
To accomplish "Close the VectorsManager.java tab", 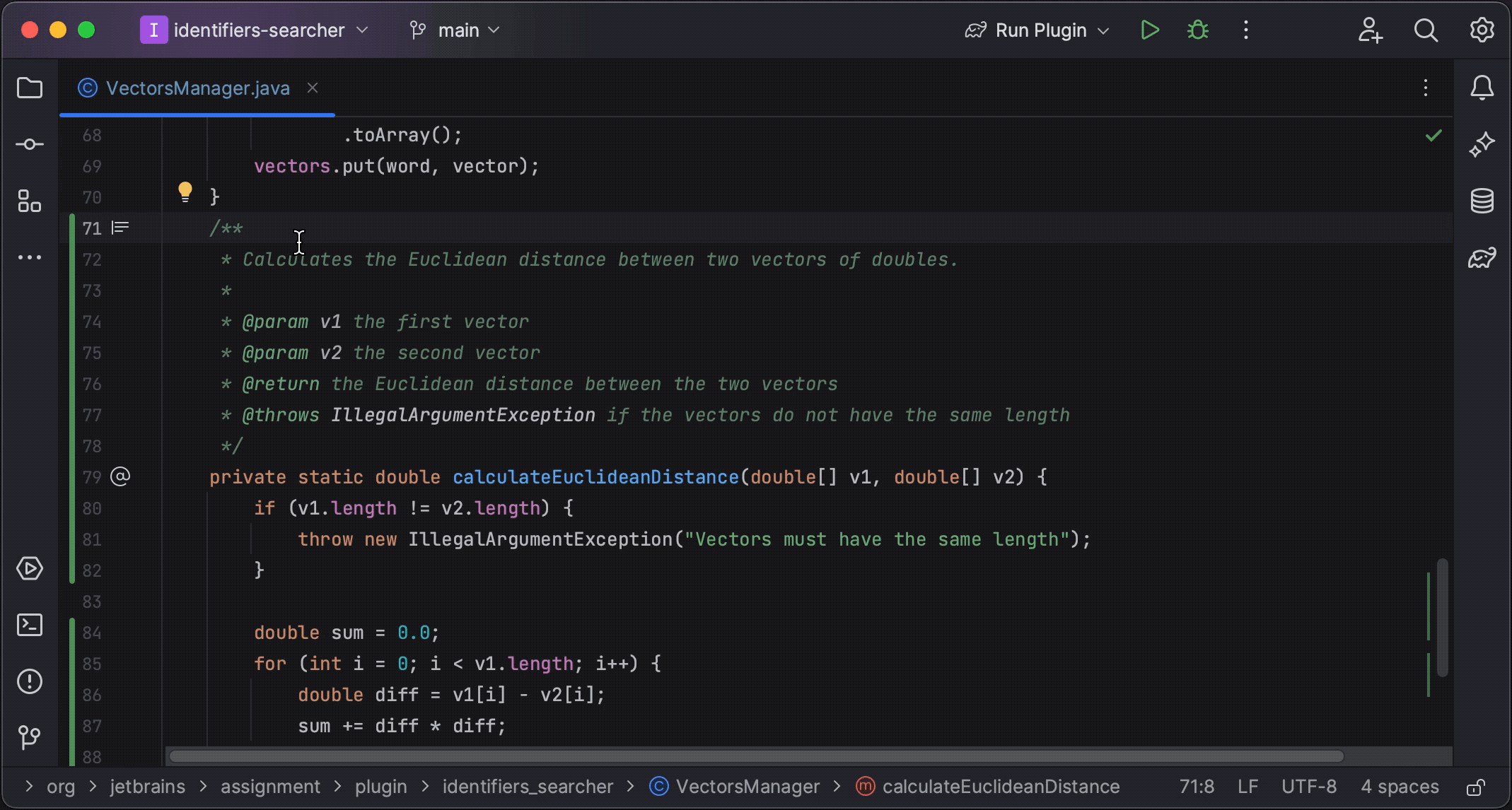I will 313,88.
